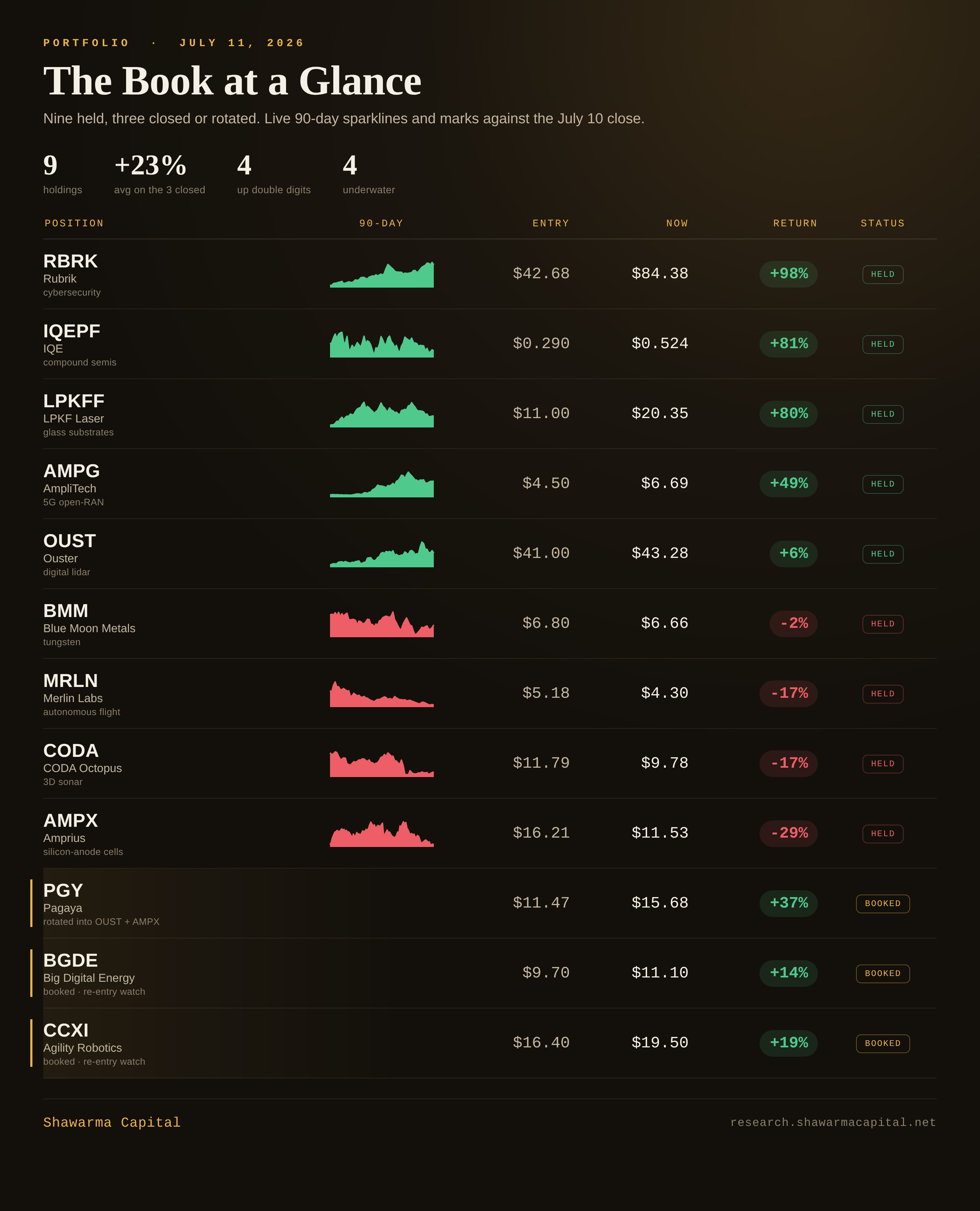This screenshot has height=1211, width=980.
Task: Click the $6.66 current price
Action: tap(664, 624)
